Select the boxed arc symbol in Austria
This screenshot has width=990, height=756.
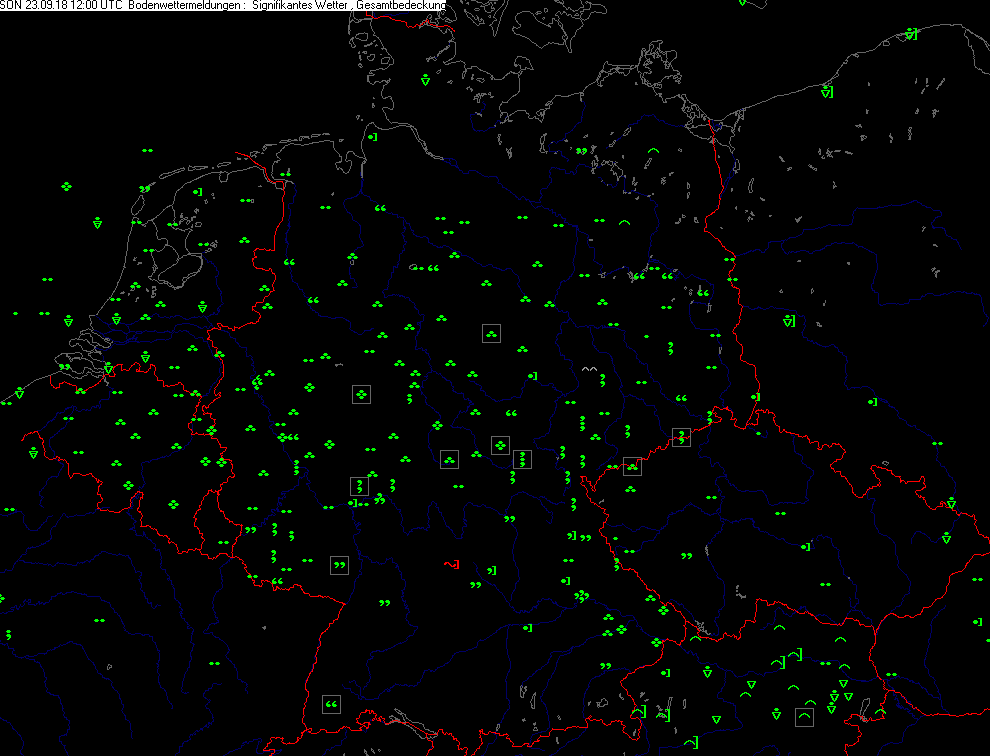[x=805, y=717]
